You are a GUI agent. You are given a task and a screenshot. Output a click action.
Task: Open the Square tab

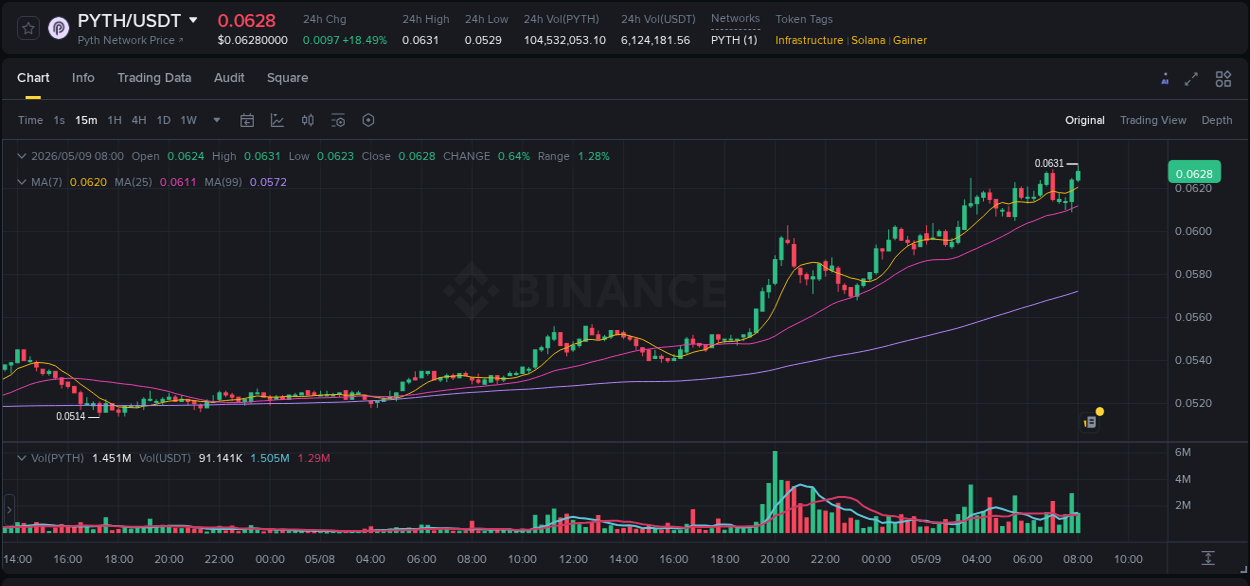tap(287, 78)
